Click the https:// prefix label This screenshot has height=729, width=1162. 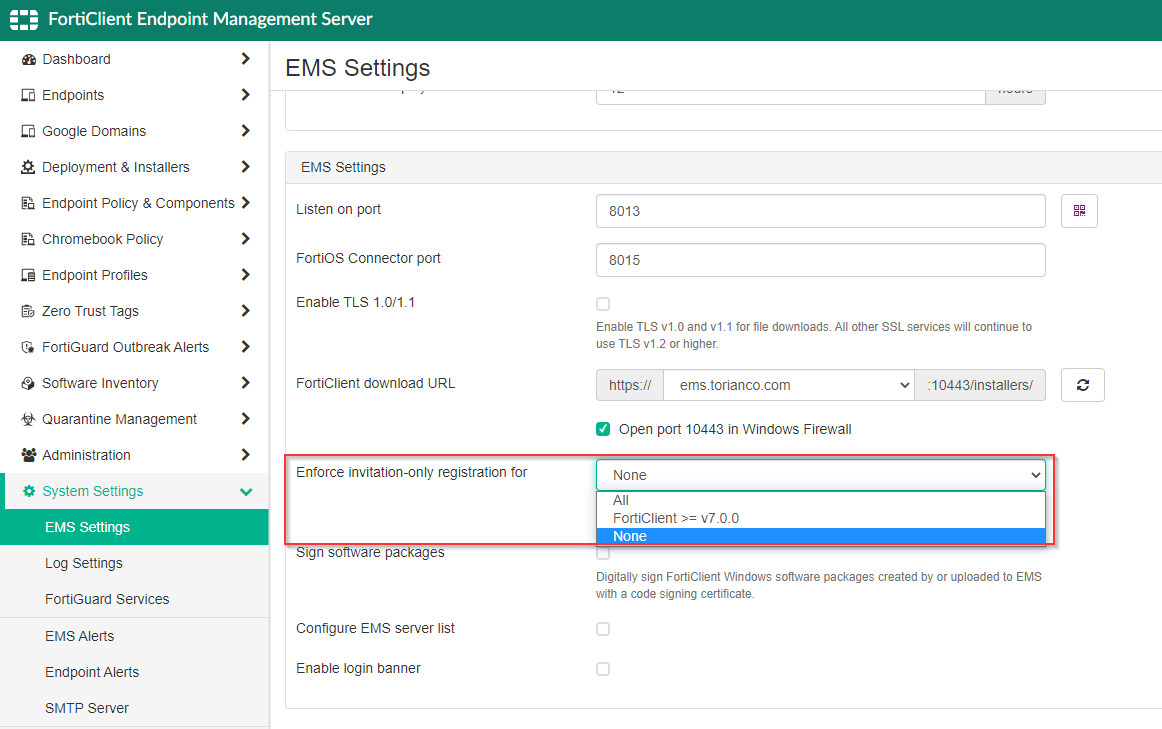pos(630,385)
